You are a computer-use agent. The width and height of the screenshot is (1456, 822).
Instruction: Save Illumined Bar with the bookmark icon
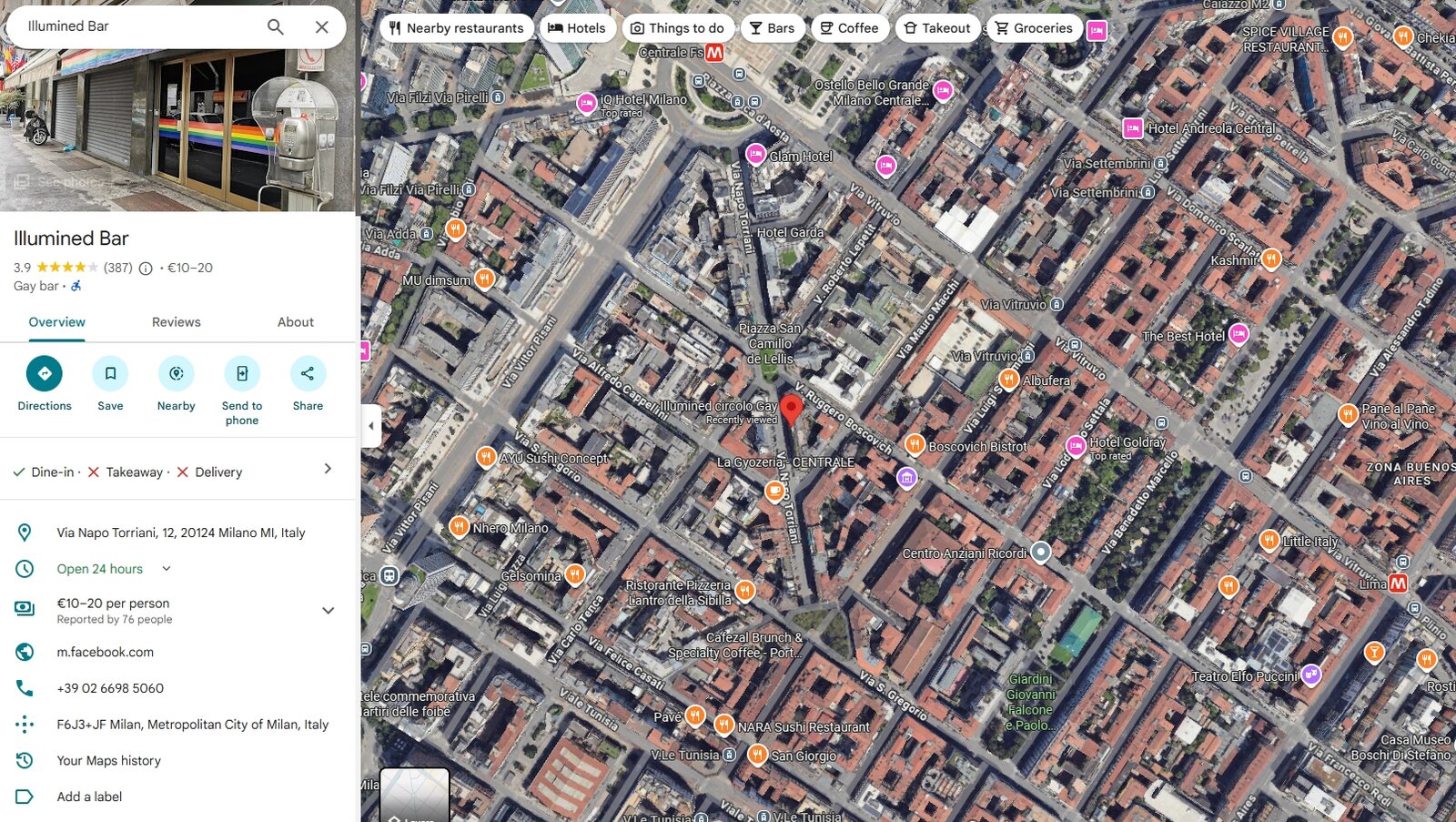(110, 373)
